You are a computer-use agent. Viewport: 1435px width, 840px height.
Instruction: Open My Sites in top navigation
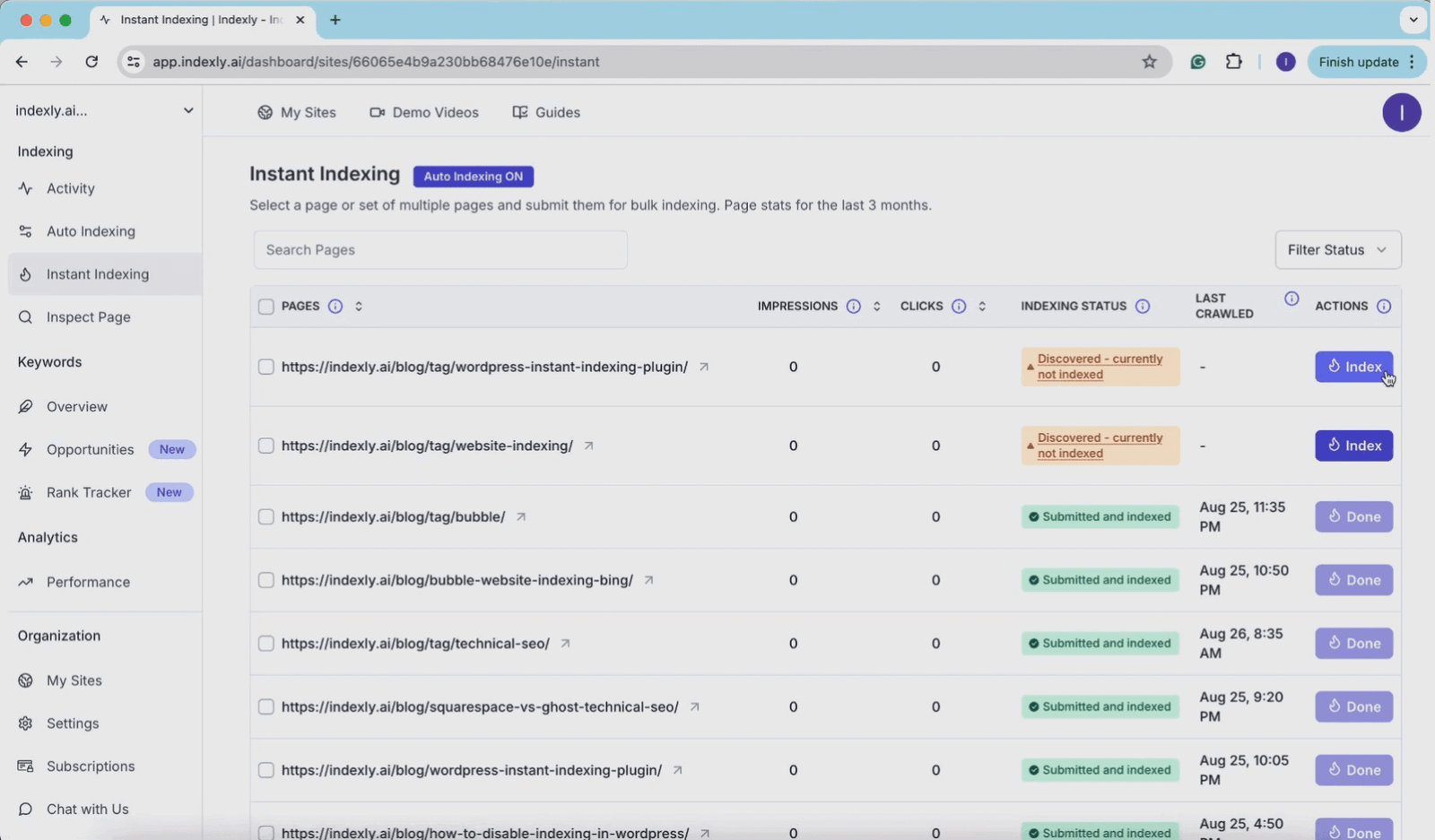tap(297, 113)
